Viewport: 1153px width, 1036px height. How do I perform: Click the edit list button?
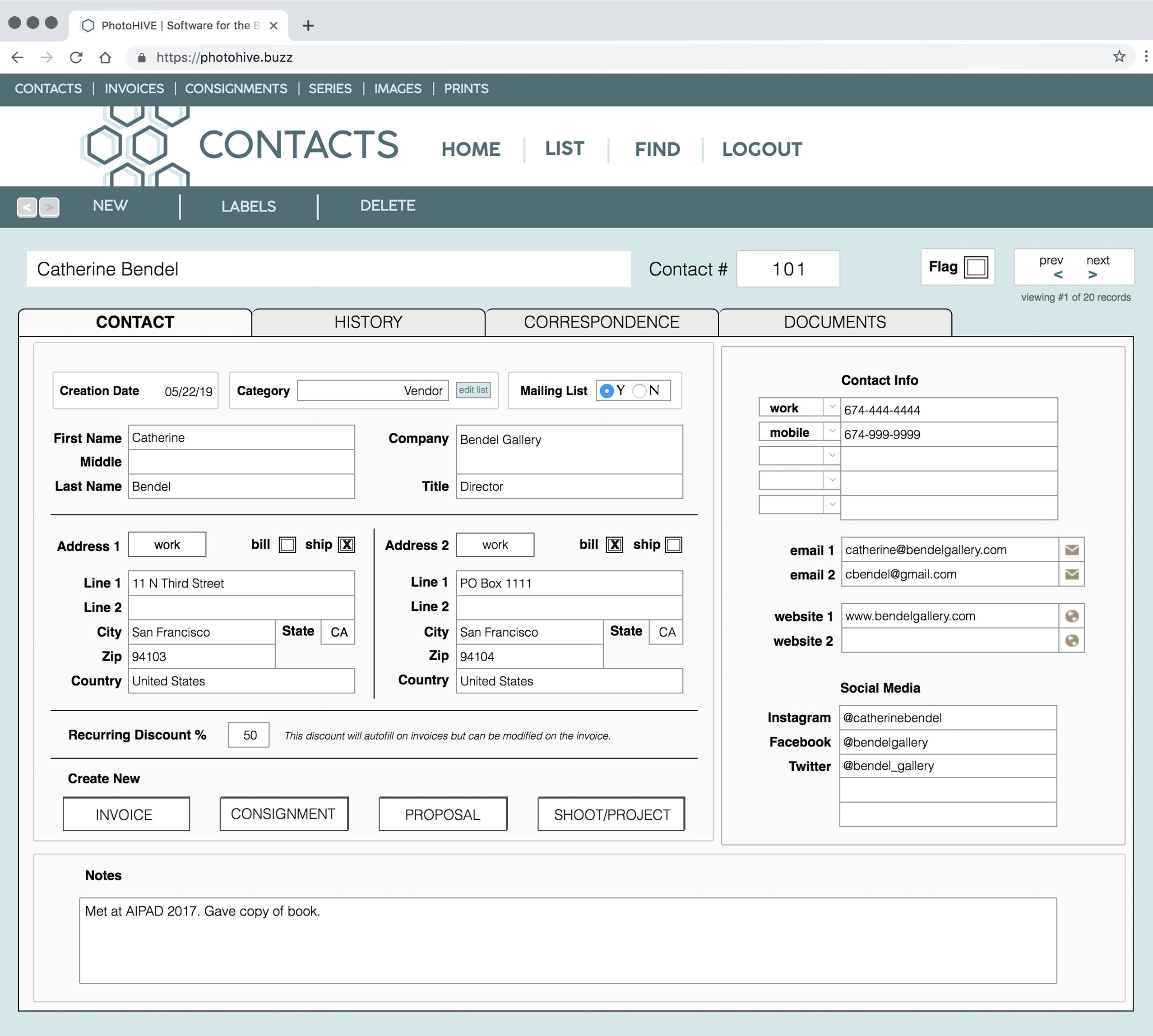[x=473, y=390]
